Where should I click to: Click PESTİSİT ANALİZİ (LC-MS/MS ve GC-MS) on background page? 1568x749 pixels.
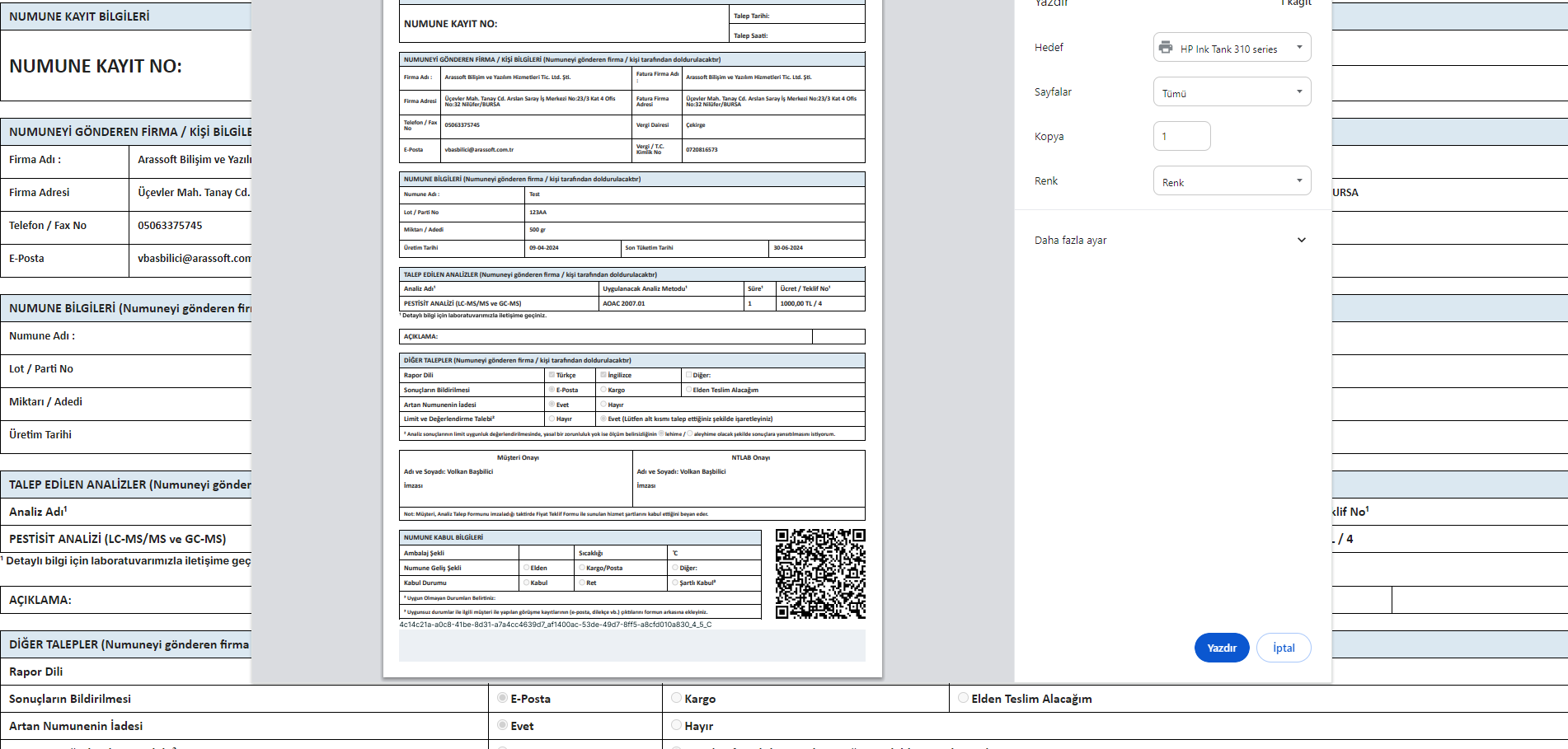(117, 539)
